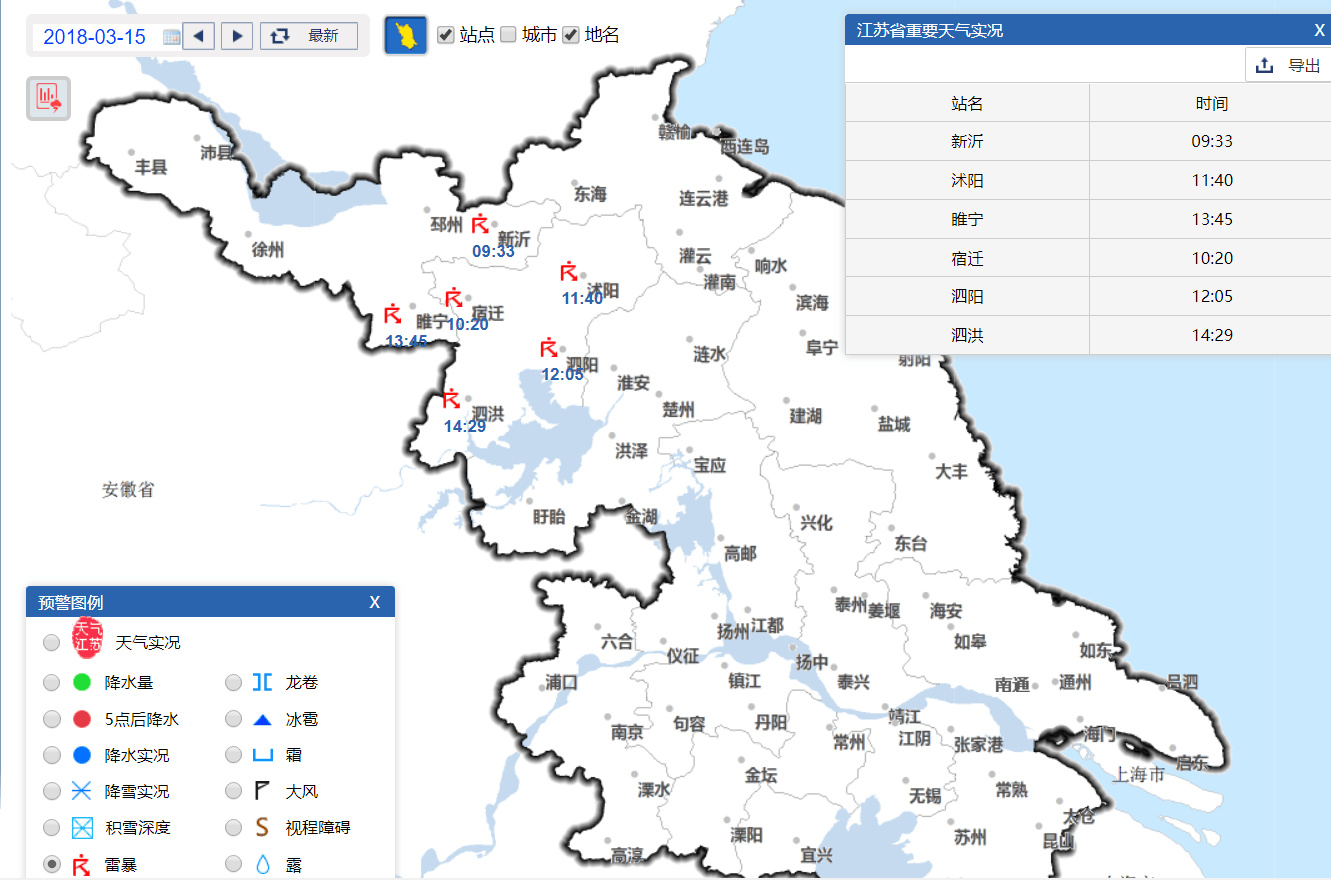
Task: Click the 14:29 time cell
Action: point(1211,335)
